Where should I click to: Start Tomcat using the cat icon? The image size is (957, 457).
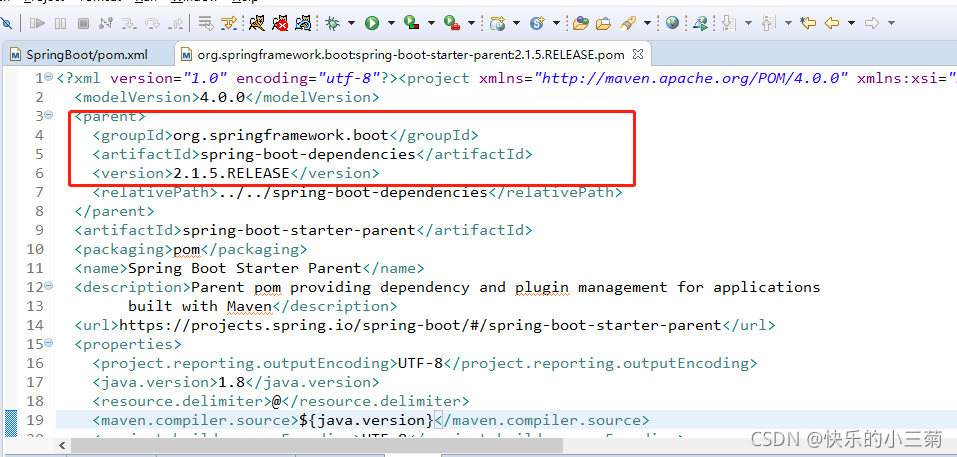257,23
